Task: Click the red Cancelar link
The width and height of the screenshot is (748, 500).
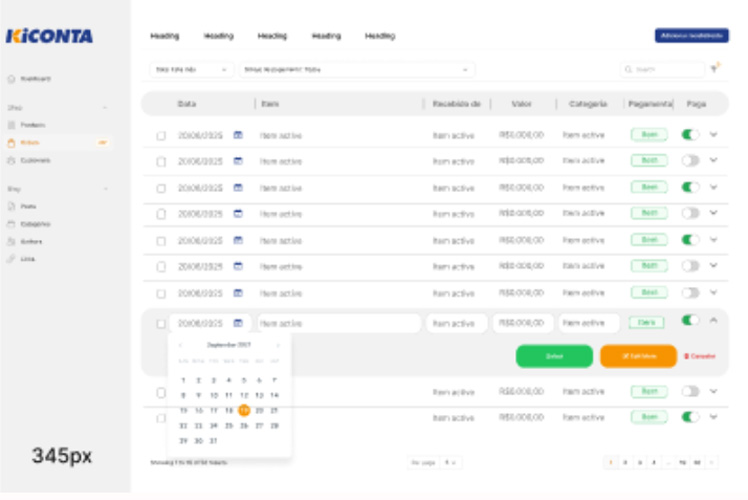Action: (x=700, y=356)
